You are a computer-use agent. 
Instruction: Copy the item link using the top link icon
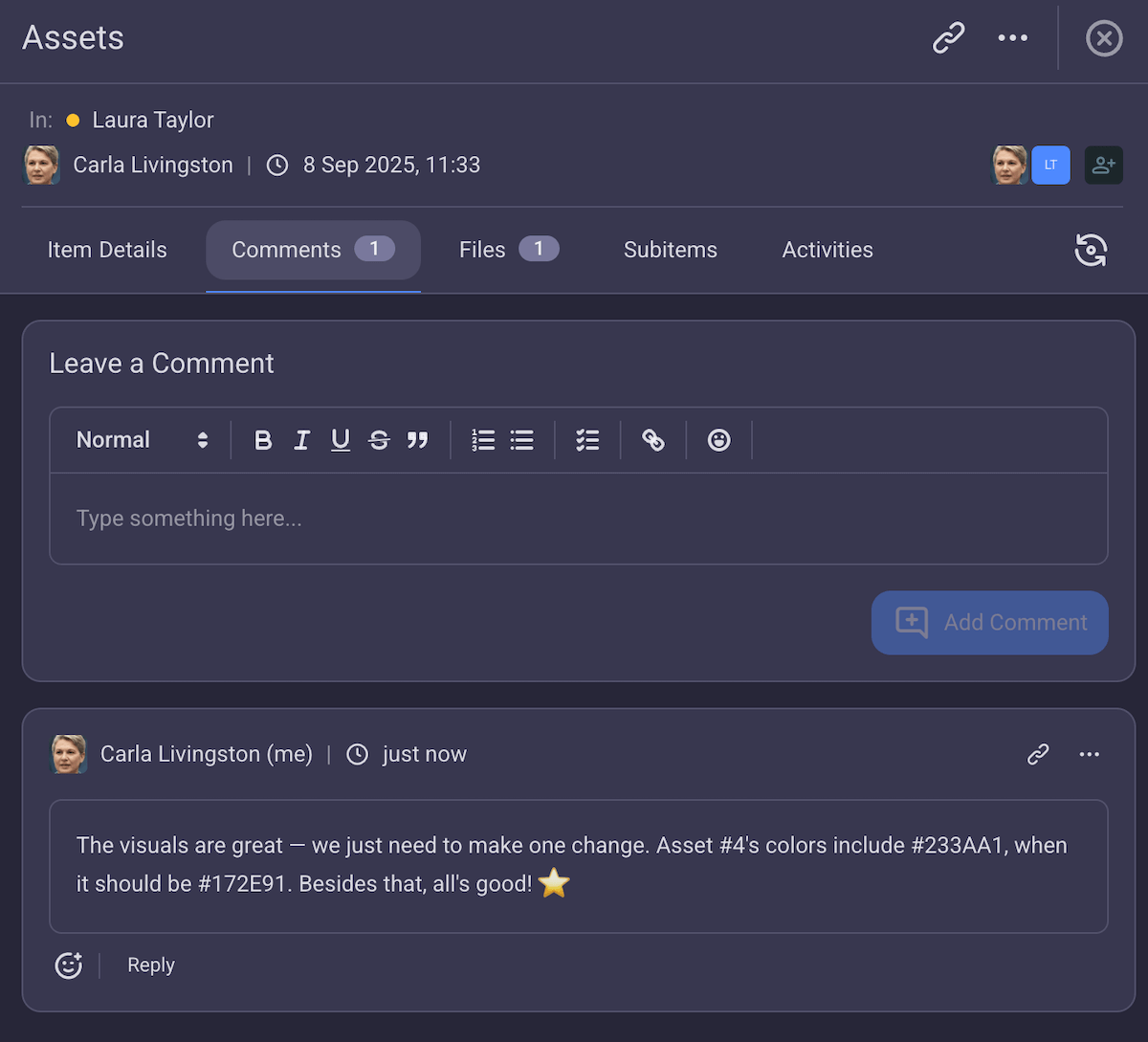(x=948, y=38)
